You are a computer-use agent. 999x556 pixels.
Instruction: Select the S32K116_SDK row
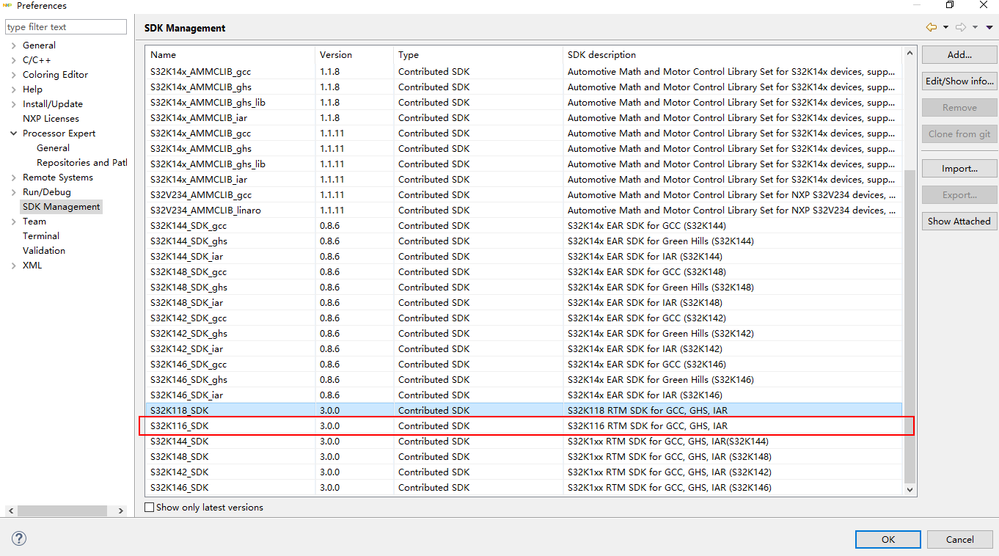click(524, 426)
